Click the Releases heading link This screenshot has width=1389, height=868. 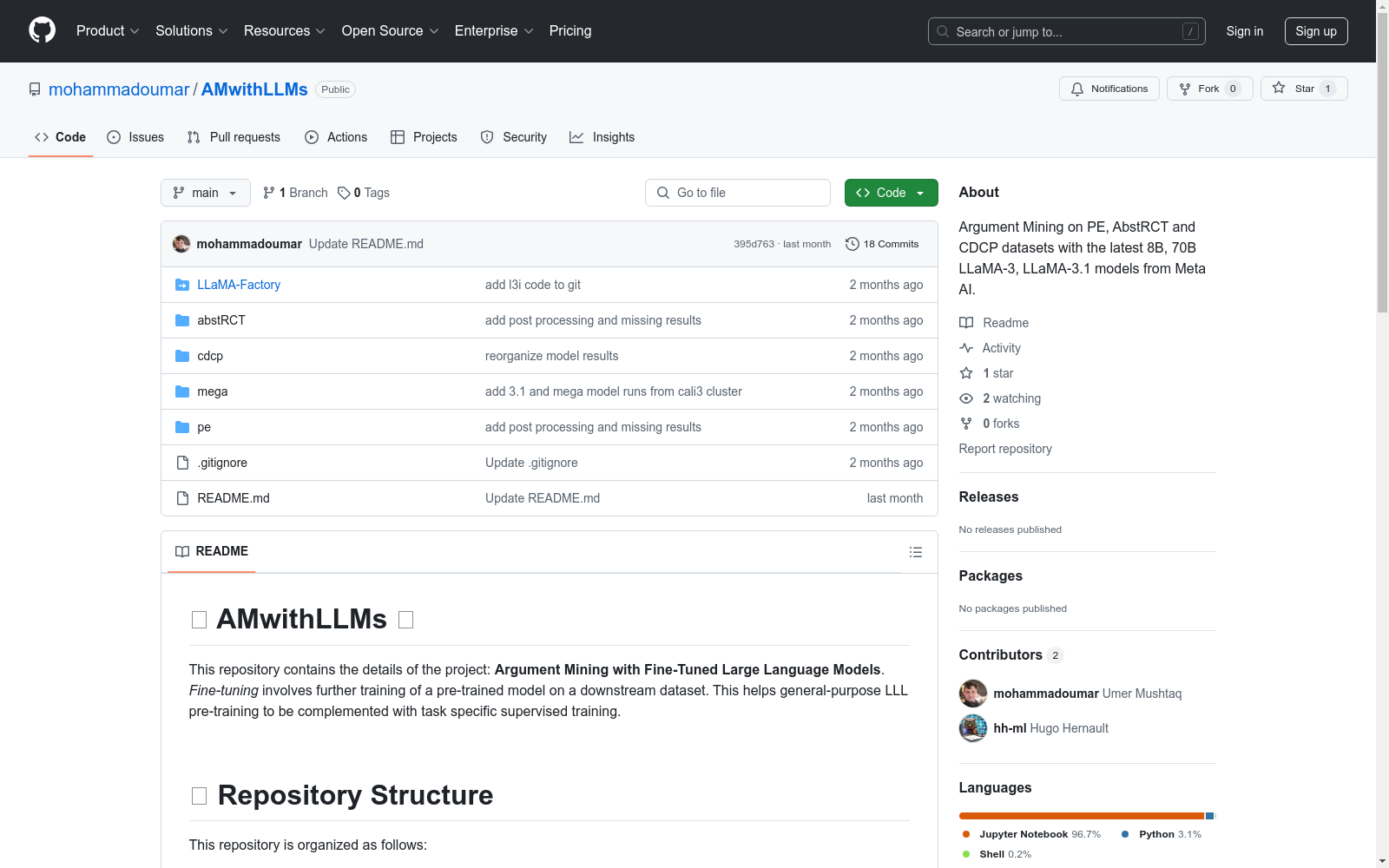989,497
